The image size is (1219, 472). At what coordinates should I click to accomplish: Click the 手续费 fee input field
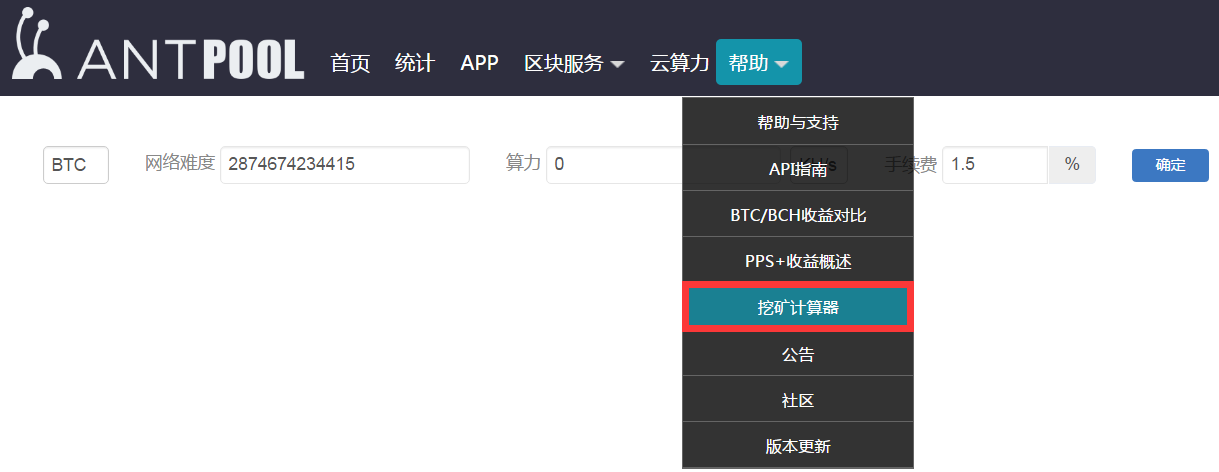point(994,165)
